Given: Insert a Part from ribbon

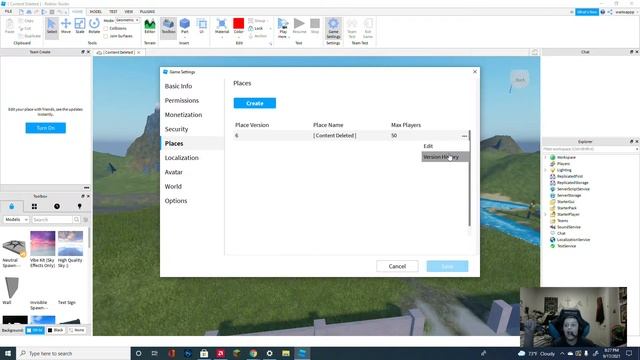Looking at the screenshot, I should [184, 27].
